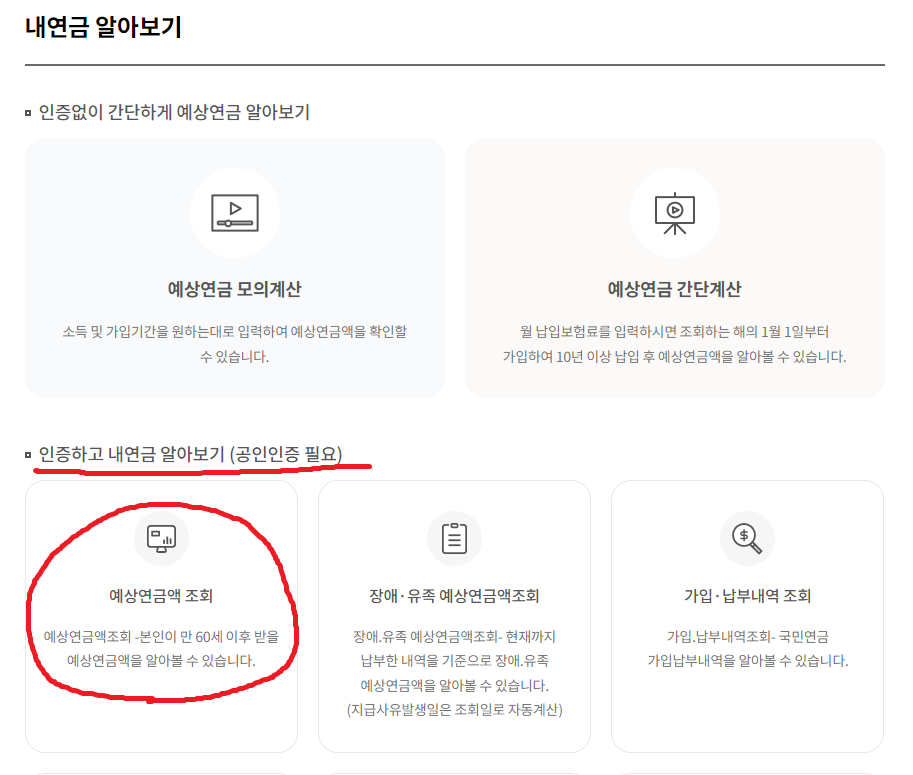
Task: Select the presentation board icon above 예상연금 간단계산
Action: 675,211
